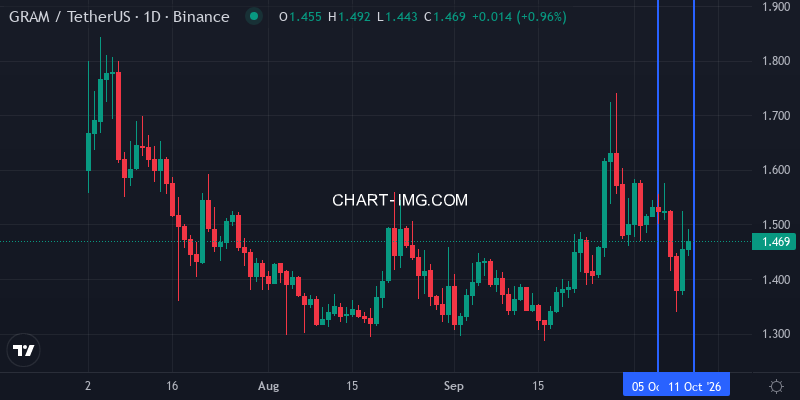
Task: Click the TradingView logo icon
Action: point(23,351)
